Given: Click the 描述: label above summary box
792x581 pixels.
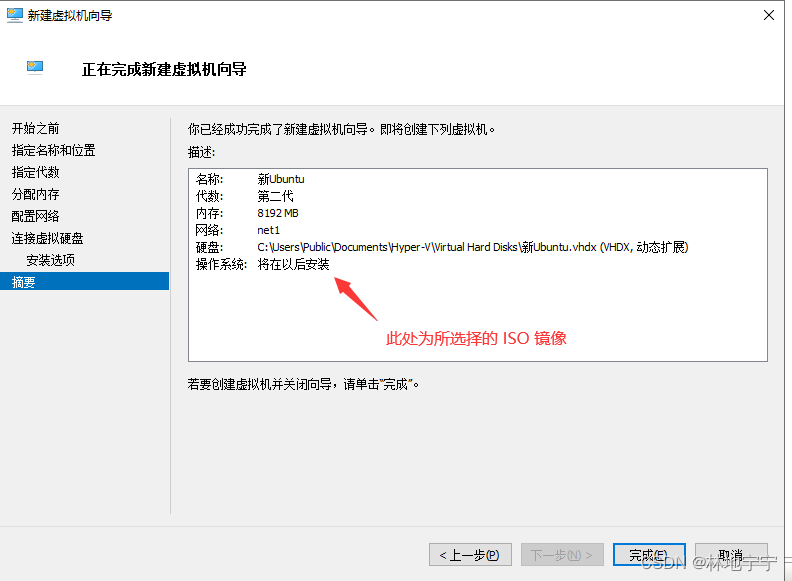Looking at the screenshot, I should (202, 152).
